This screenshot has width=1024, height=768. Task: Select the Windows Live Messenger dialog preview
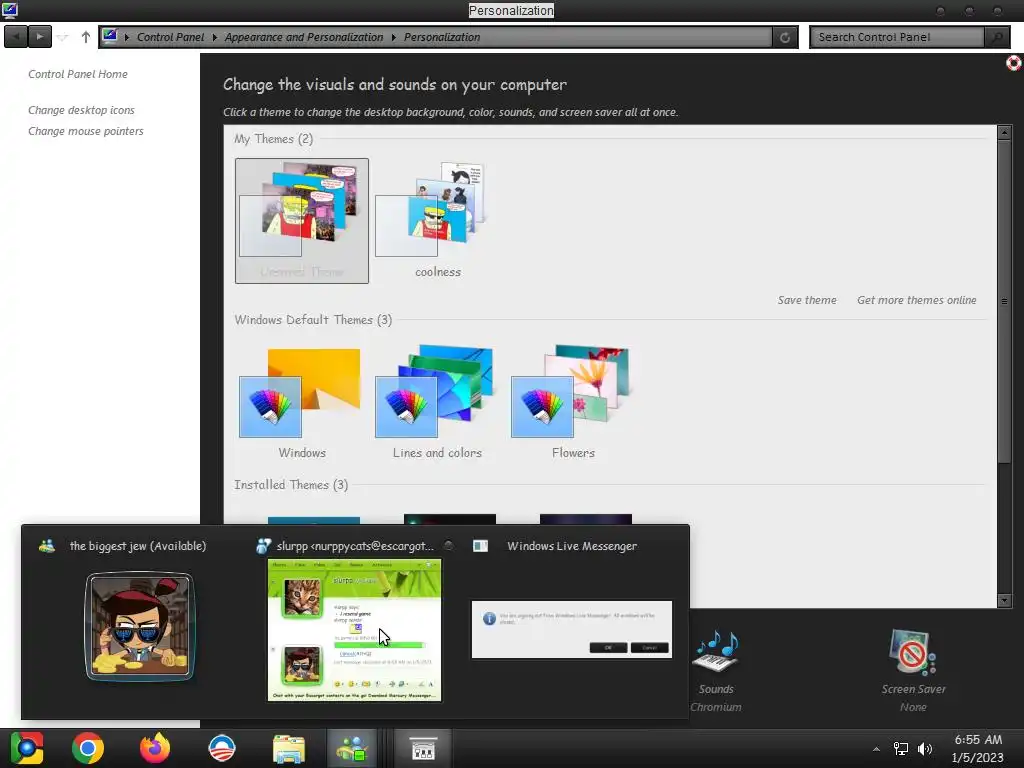click(x=571, y=630)
